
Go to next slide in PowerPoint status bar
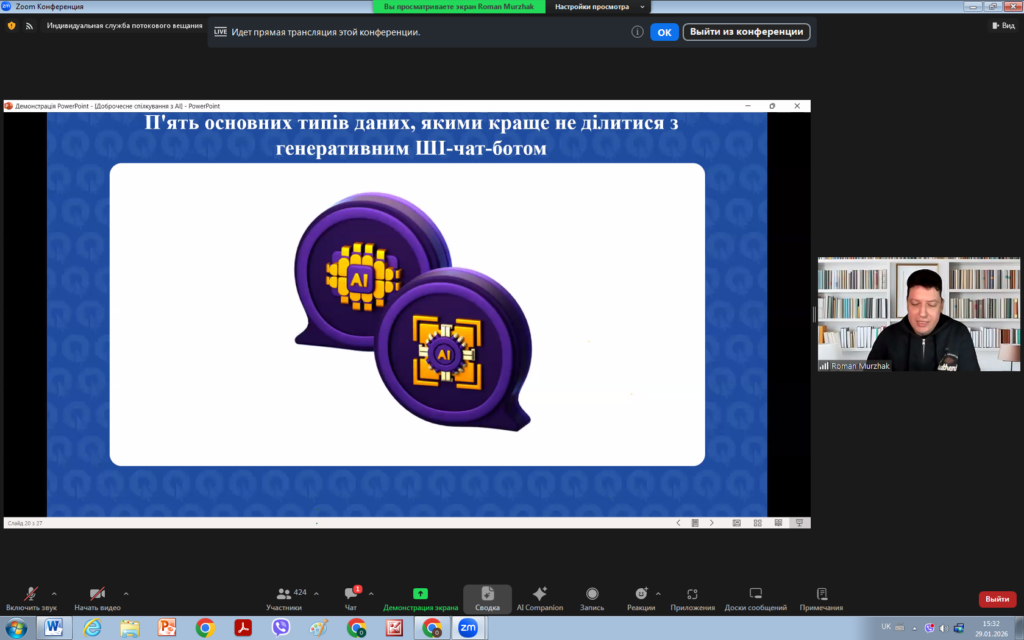pos(711,522)
